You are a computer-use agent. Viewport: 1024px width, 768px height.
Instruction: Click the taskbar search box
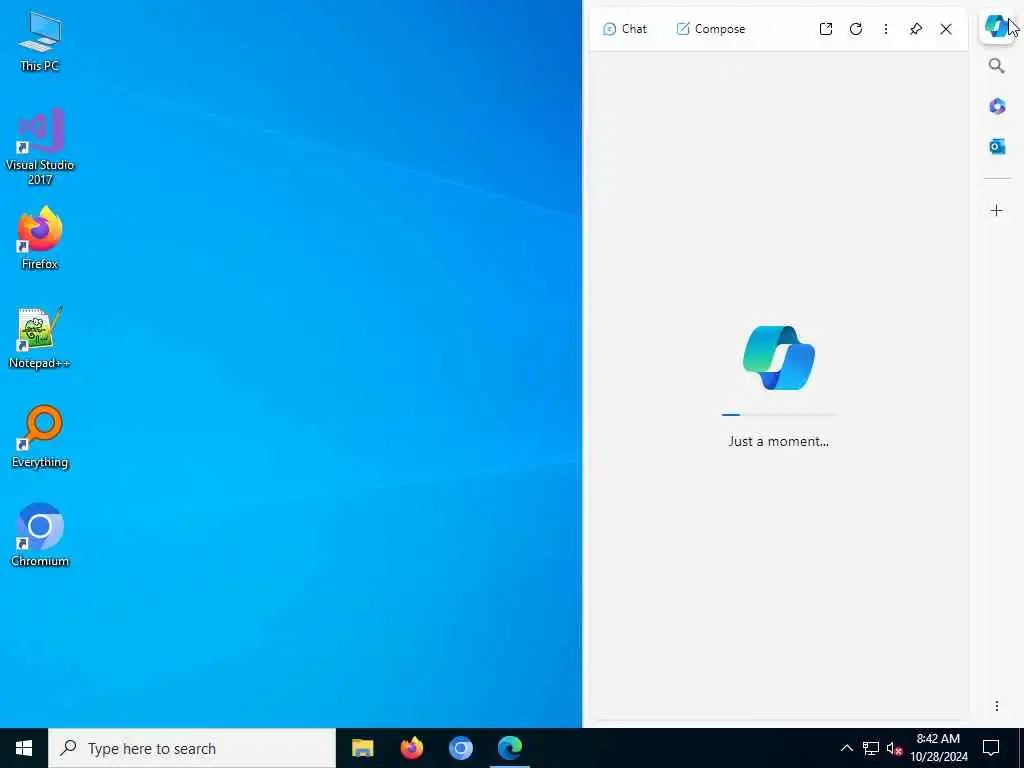192,748
